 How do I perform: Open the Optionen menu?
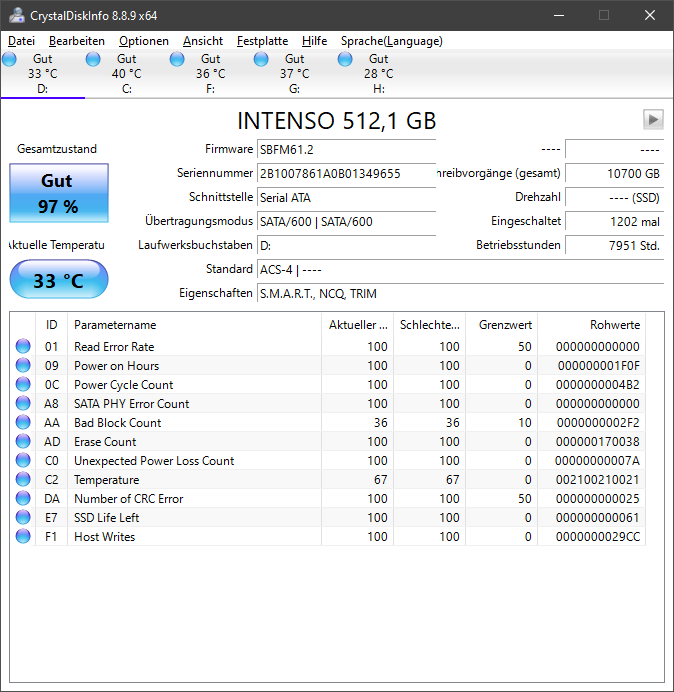[144, 41]
